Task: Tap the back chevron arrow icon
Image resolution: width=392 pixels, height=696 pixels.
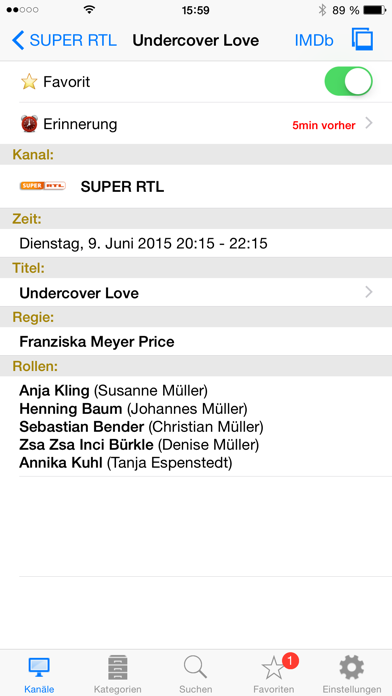Action: click(18, 40)
